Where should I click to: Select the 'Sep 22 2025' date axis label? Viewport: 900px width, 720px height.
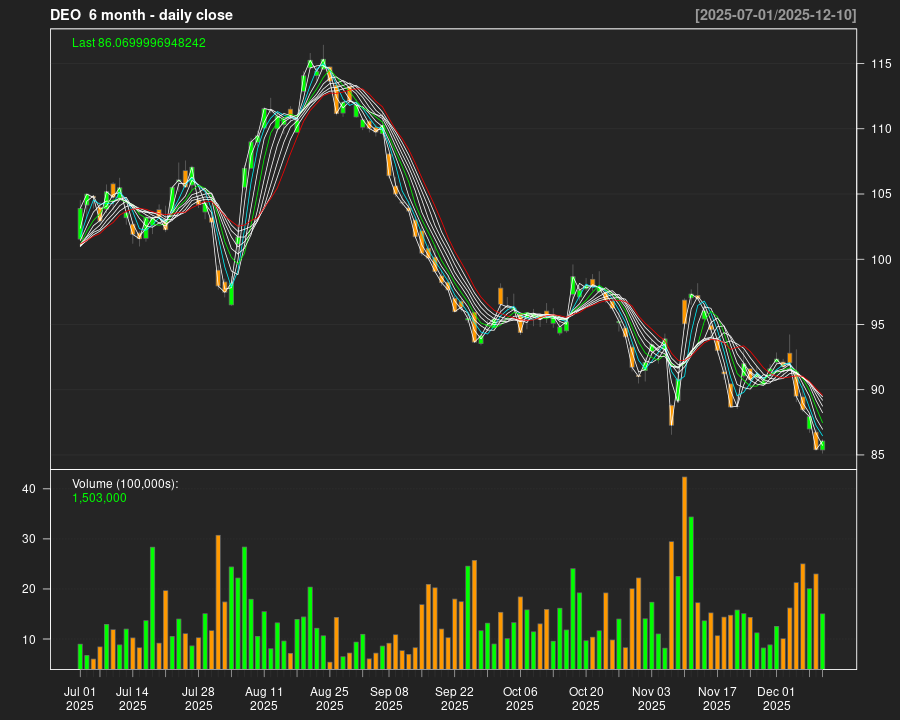[x=454, y=698]
